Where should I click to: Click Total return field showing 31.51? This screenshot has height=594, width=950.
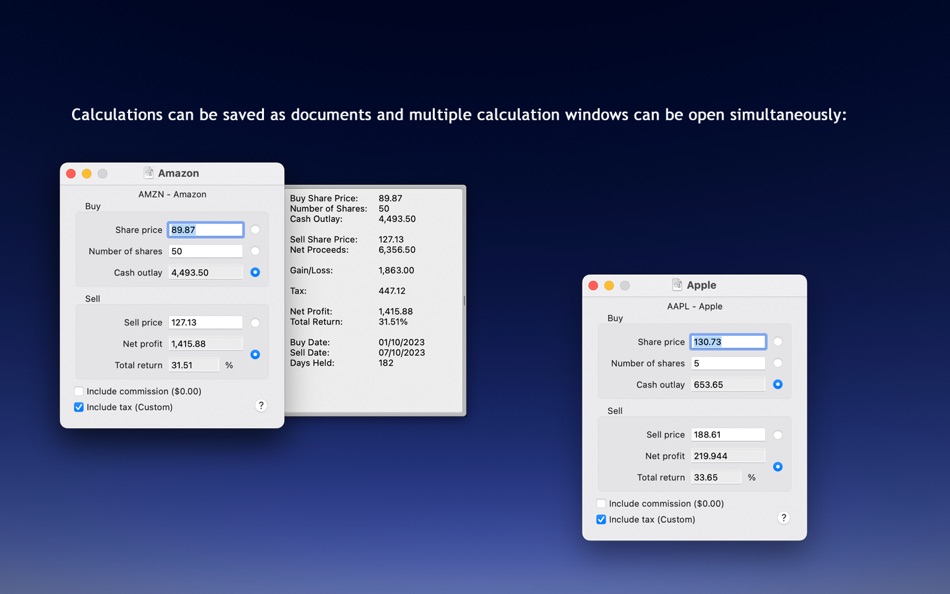193,365
